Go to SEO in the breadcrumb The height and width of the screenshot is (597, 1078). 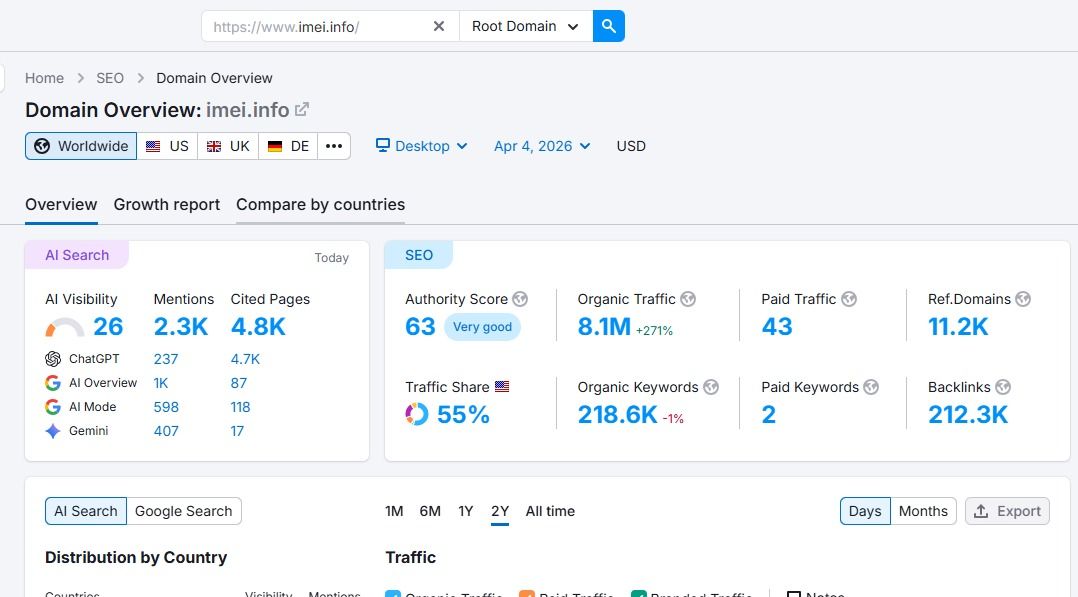(x=110, y=78)
